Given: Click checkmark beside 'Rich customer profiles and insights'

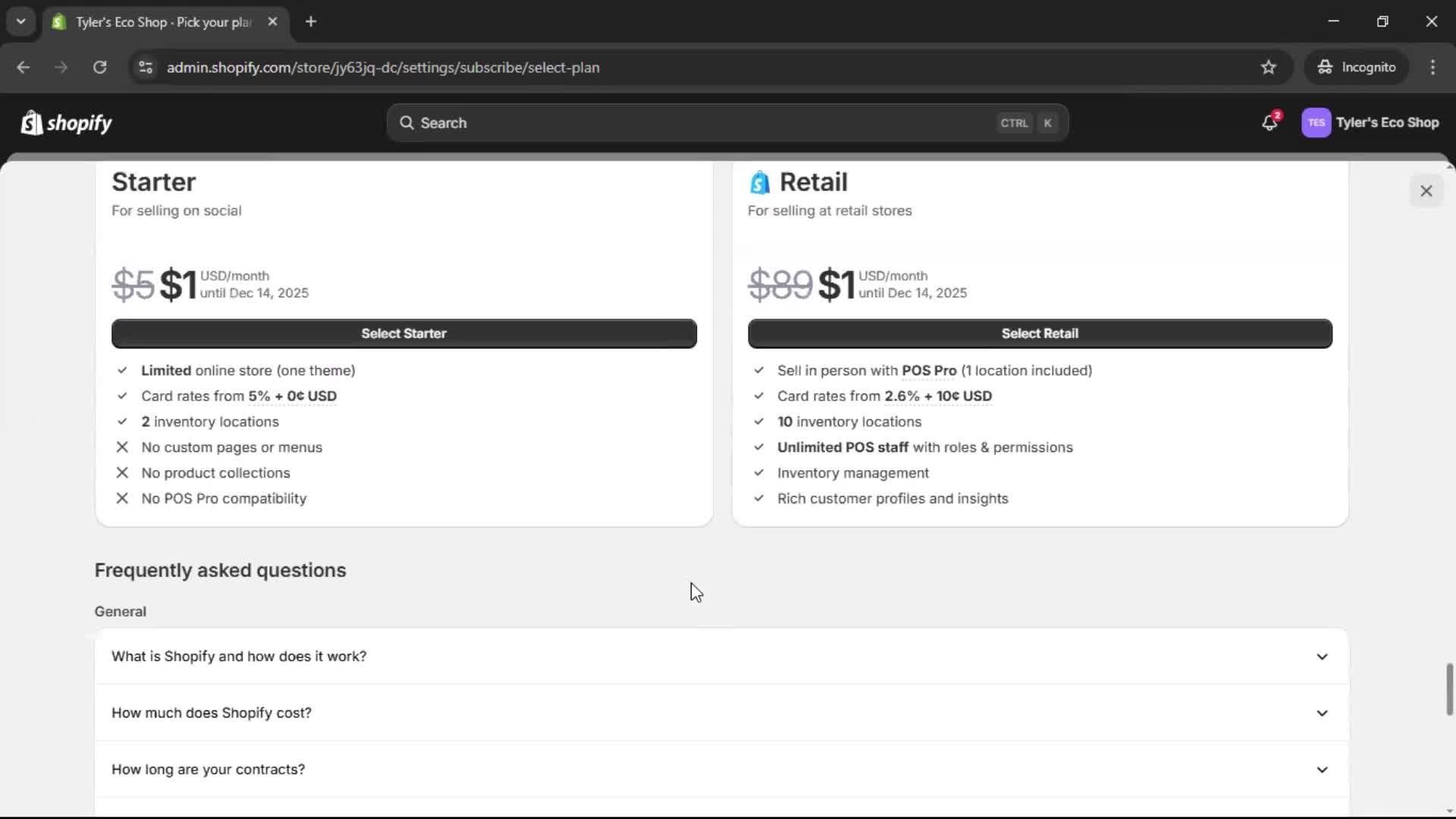Looking at the screenshot, I should (758, 499).
